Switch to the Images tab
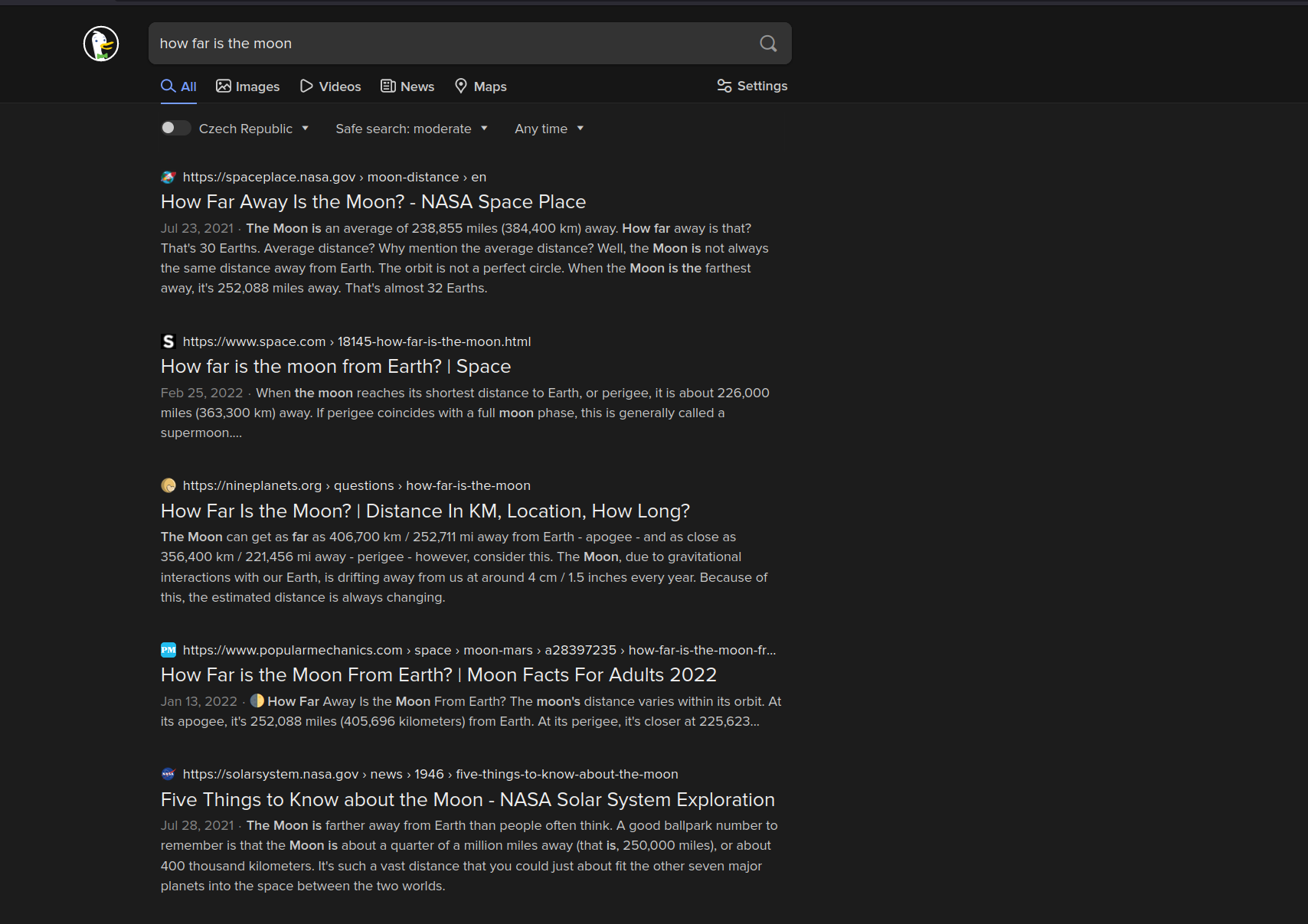 coord(248,87)
